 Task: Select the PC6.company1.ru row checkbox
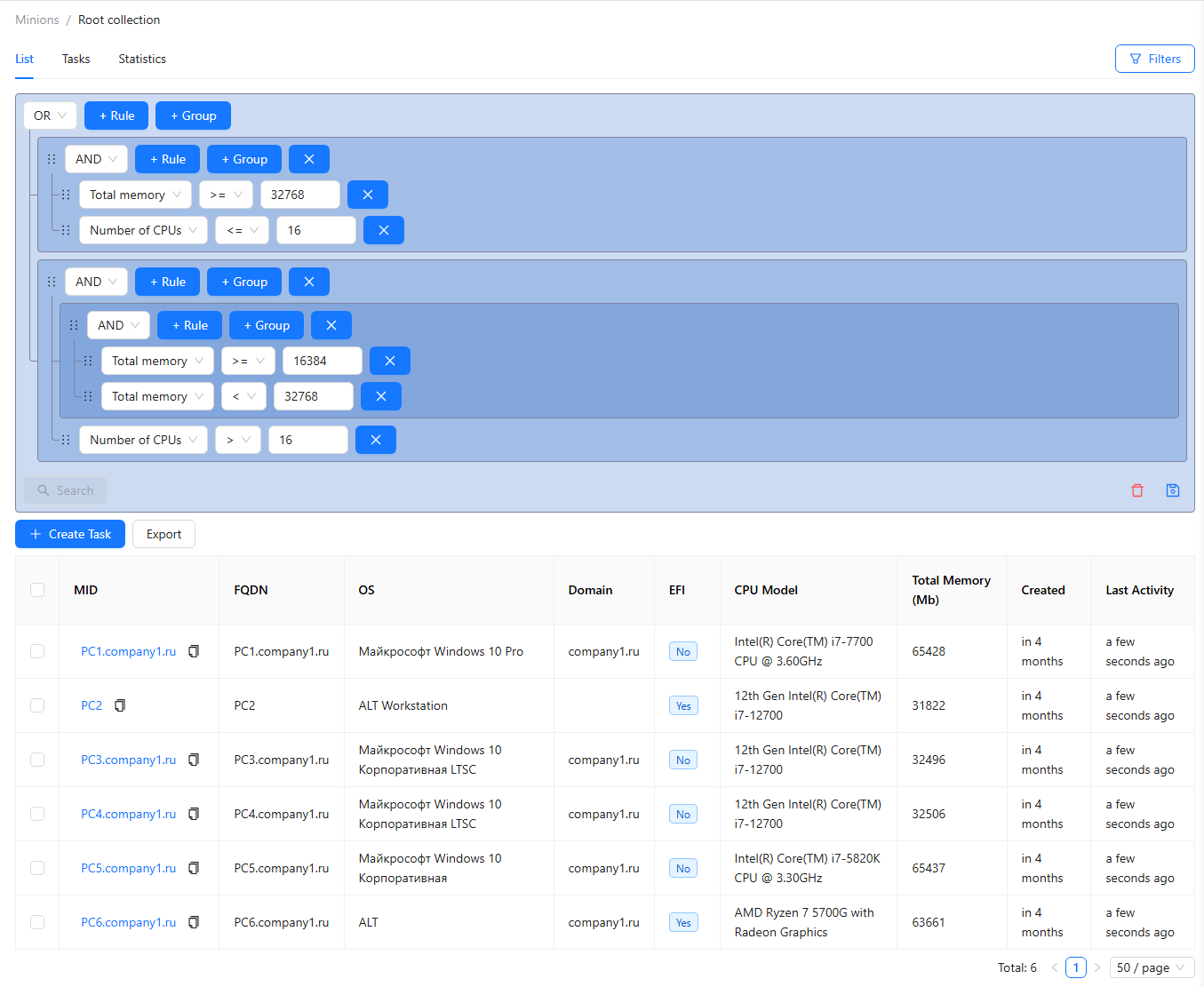click(x=37, y=922)
